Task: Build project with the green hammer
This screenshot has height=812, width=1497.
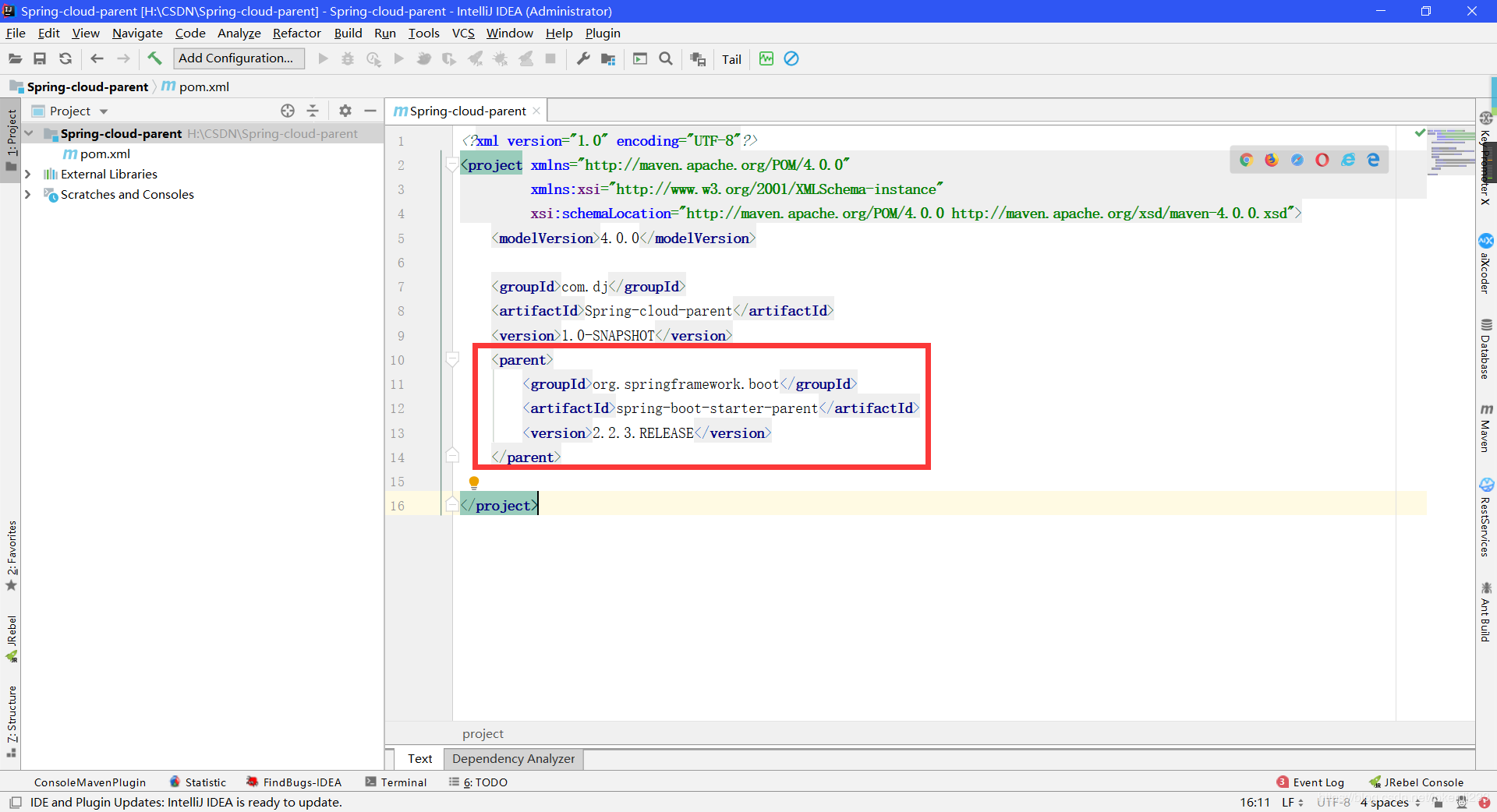Action: pos(154,58)
